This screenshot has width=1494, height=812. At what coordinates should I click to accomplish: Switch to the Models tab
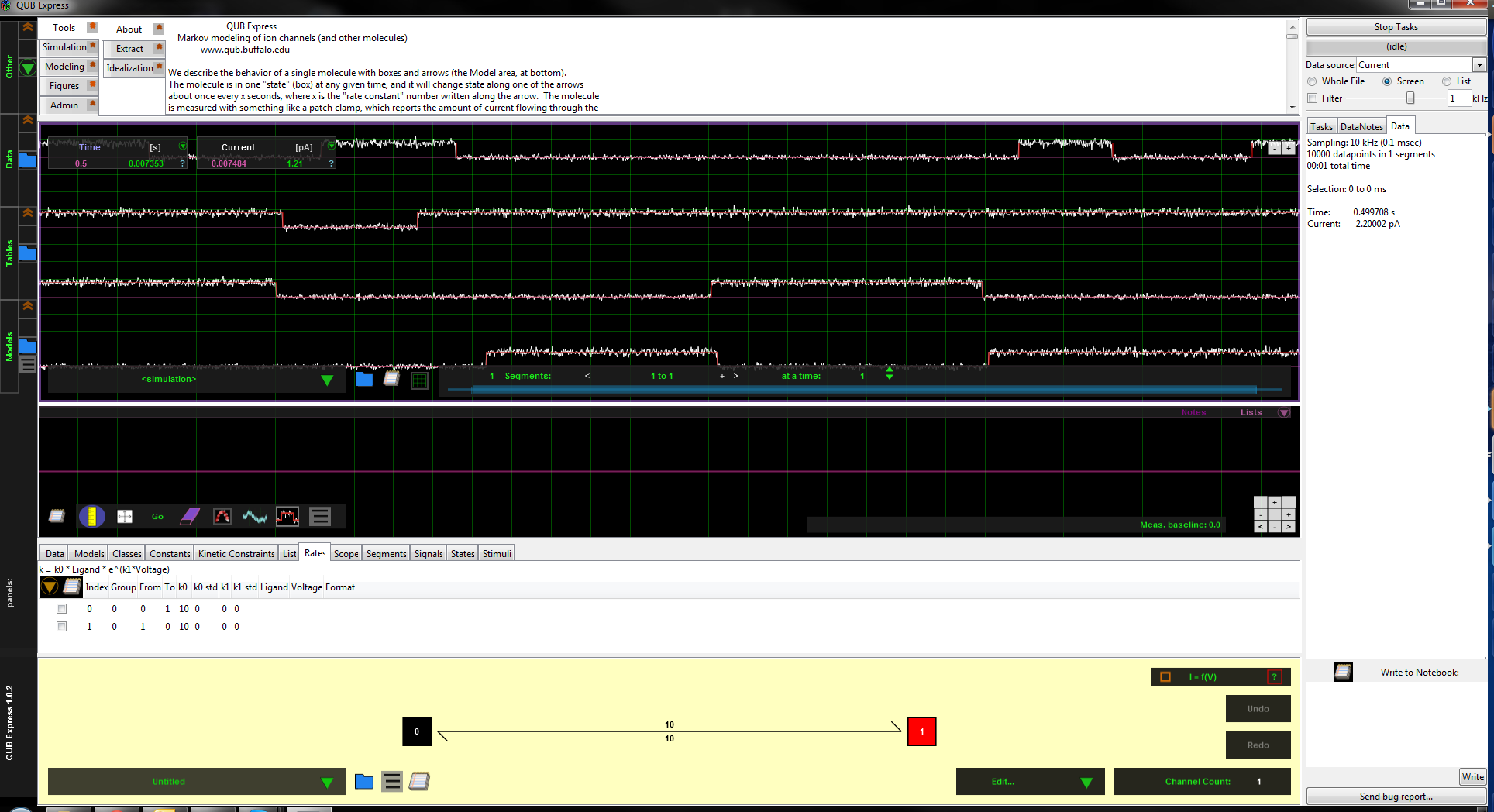[89, 553]
